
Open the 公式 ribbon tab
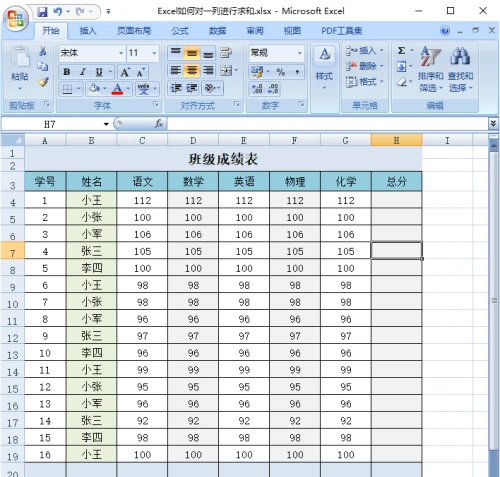coord(180,31)
